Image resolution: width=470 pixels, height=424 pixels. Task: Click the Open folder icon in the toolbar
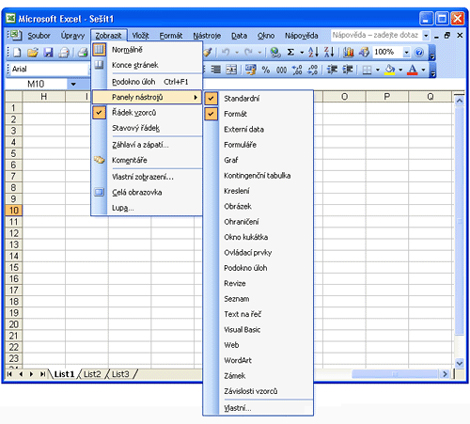pos(32,52)
